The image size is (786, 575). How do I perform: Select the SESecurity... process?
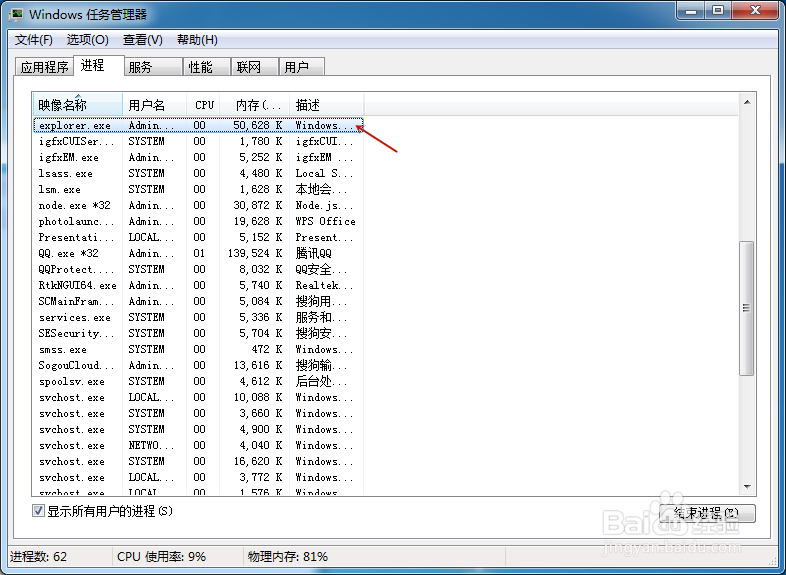[x=199, y=333]
